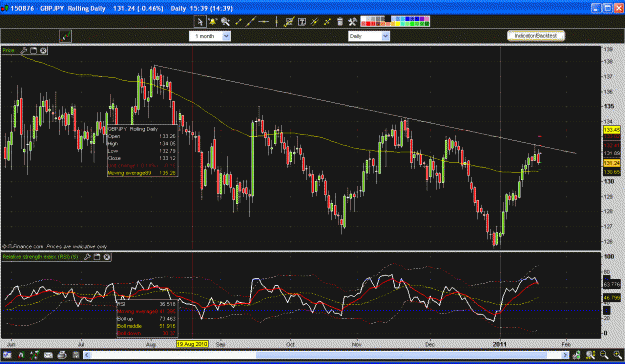Click the '19 Aug 2010' date label
This screenshot has width=625, height=364.
(x=192, y=344)
